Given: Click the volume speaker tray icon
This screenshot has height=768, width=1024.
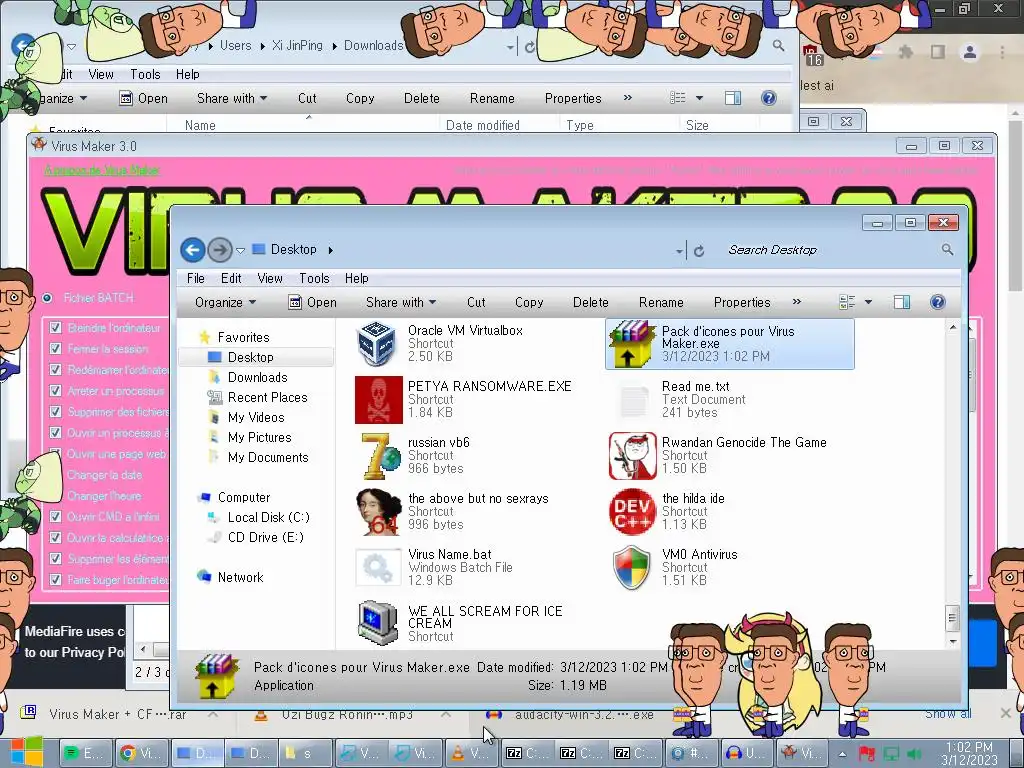Looking at the screenshot, I should click(915, 754).
